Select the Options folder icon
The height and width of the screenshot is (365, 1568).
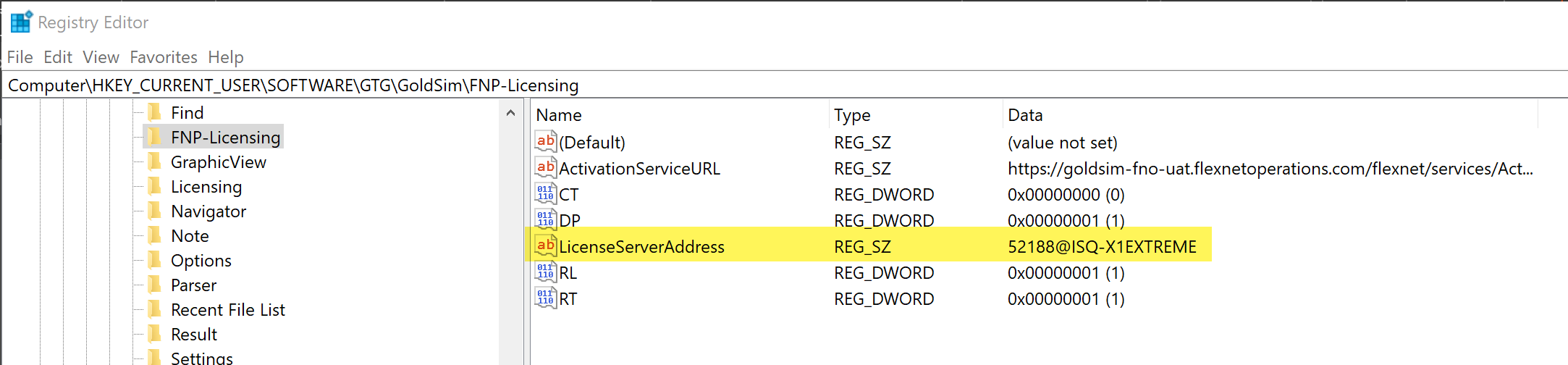[154, 260]
